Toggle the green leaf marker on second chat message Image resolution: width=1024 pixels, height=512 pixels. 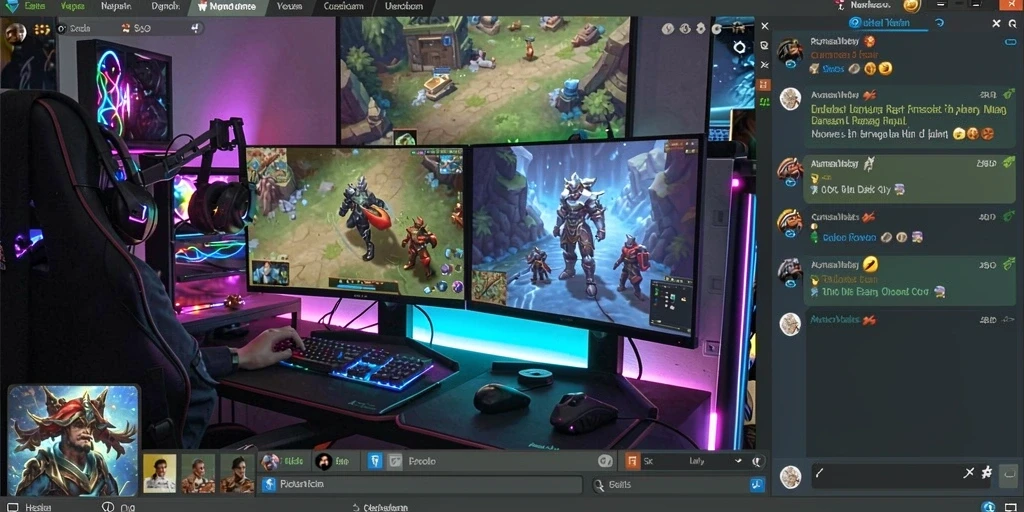1010,94
